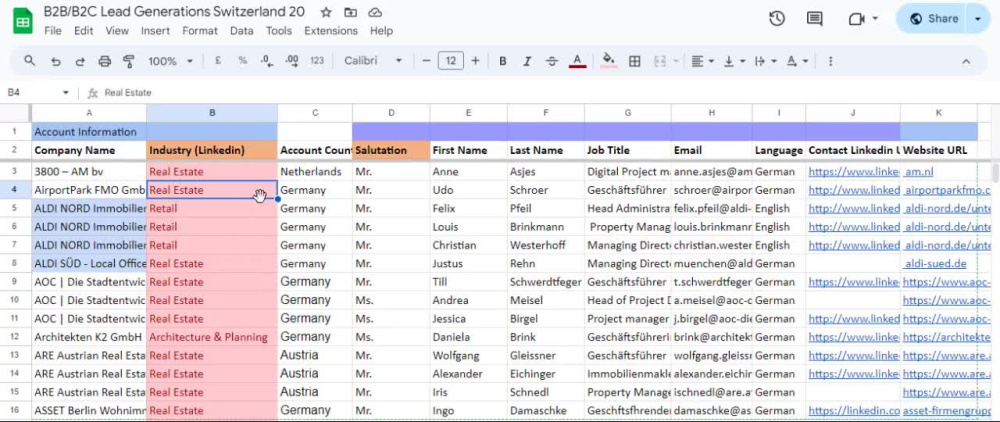Open the Insert menu

click(156, 31)
